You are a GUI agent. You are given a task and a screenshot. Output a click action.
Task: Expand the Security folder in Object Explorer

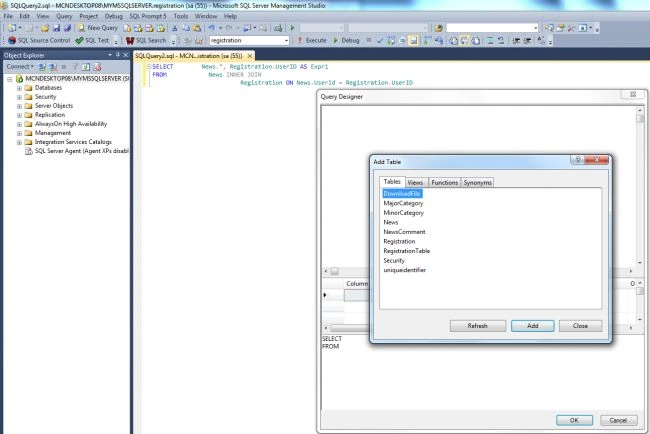point(19,97)
